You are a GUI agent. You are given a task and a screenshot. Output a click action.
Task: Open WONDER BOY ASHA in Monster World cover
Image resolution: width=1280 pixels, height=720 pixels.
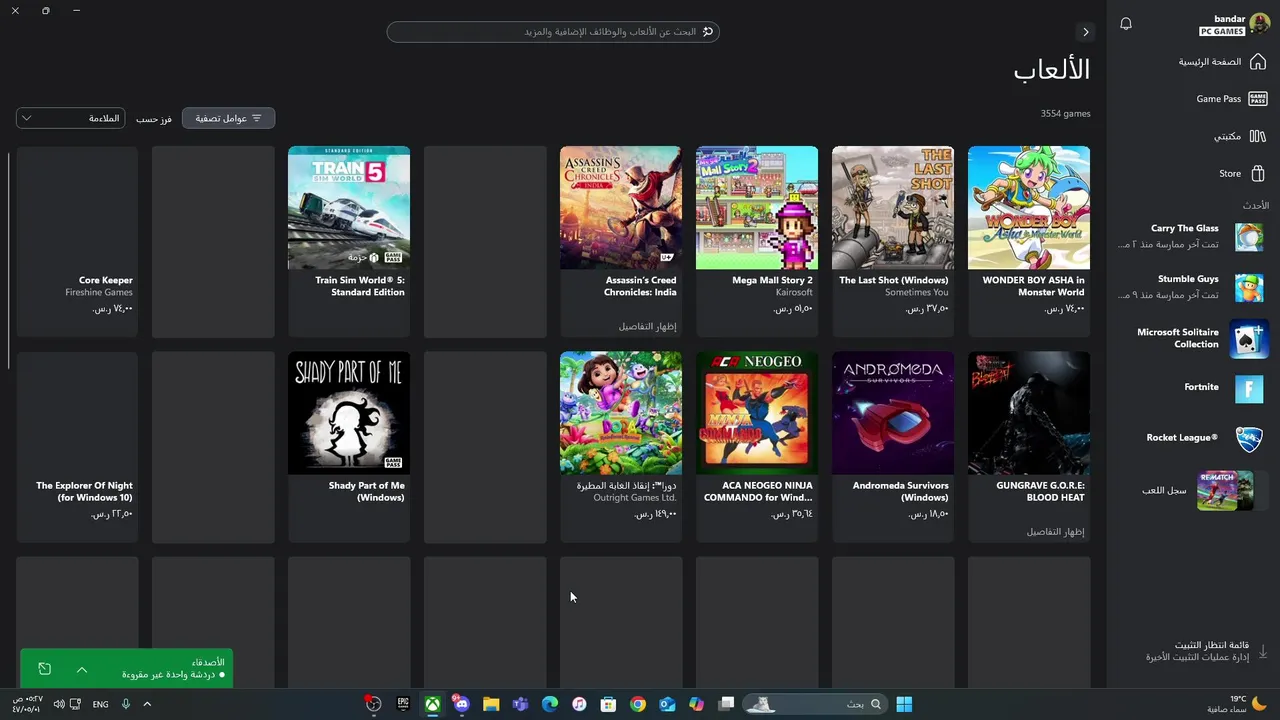[1029, 208]
